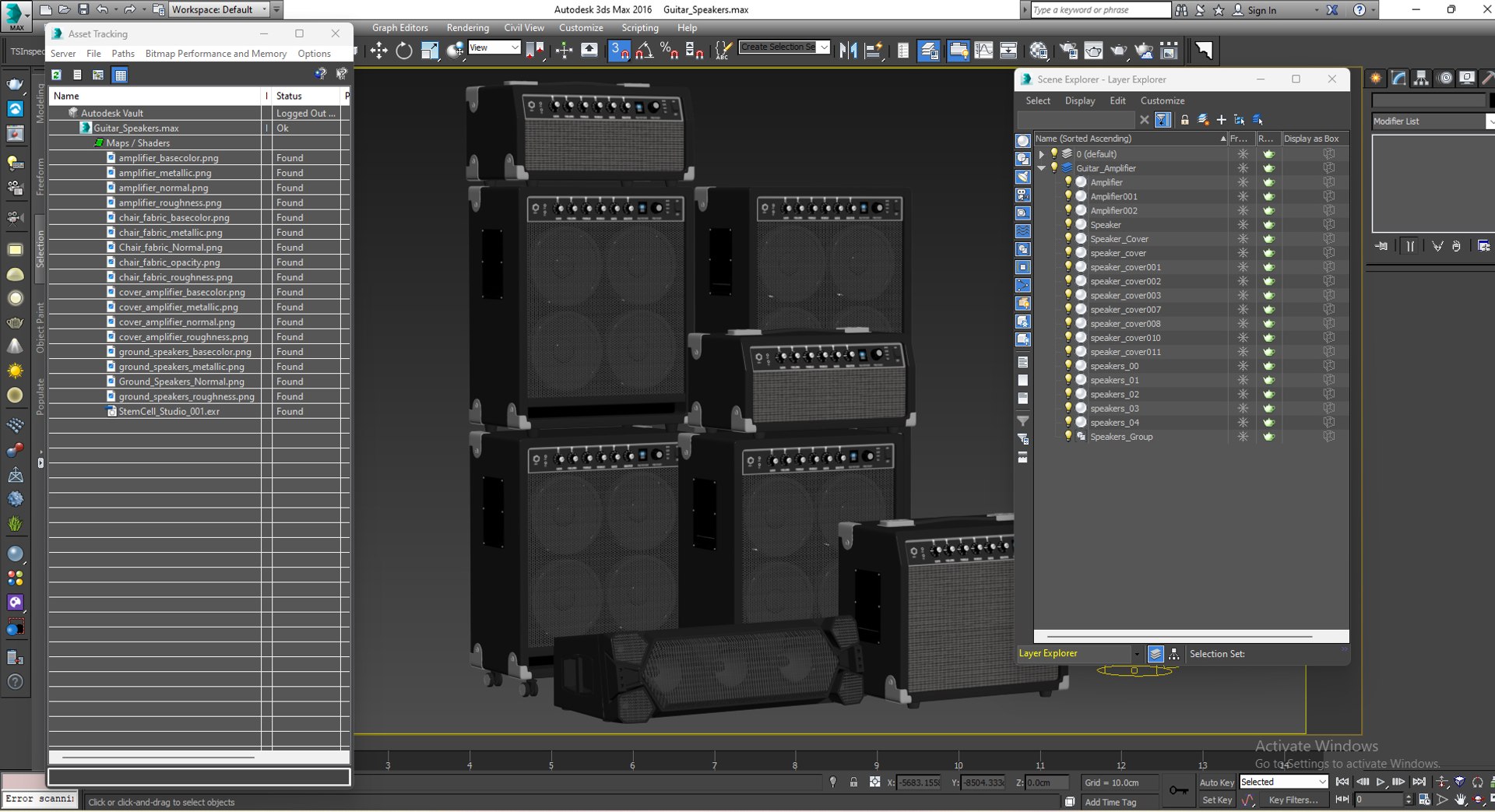Open Render Setup teapot icon
Image resolution: width=1495 pixels, height=812 pixels.
click(1068, 51)
